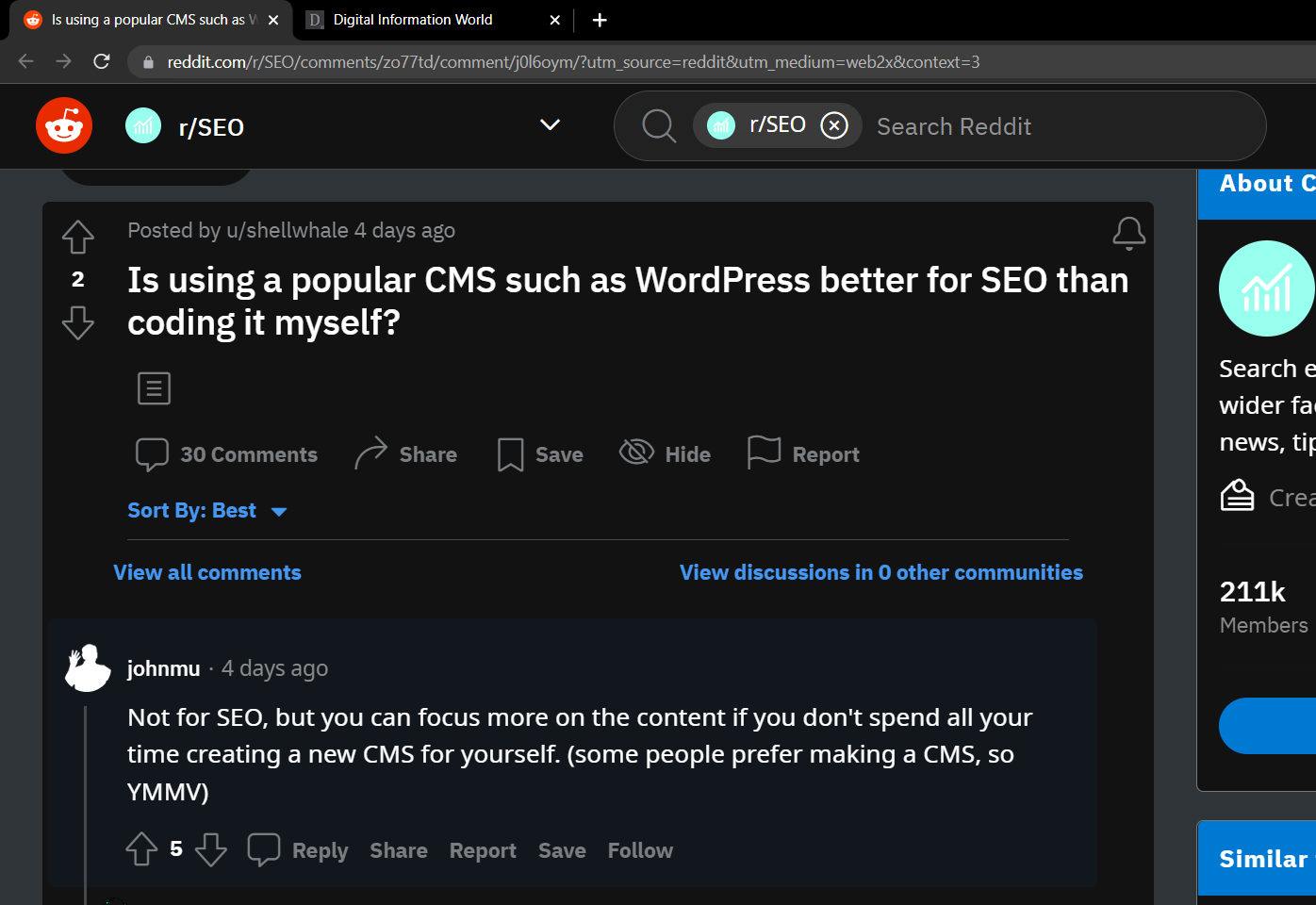Downvote the post by shellwhale
The width and height of the screenshot is (1316, 905).
coord(78,322)
